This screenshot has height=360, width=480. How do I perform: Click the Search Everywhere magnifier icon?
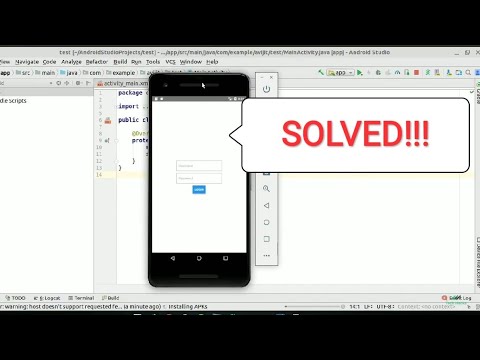pos(468,72)
